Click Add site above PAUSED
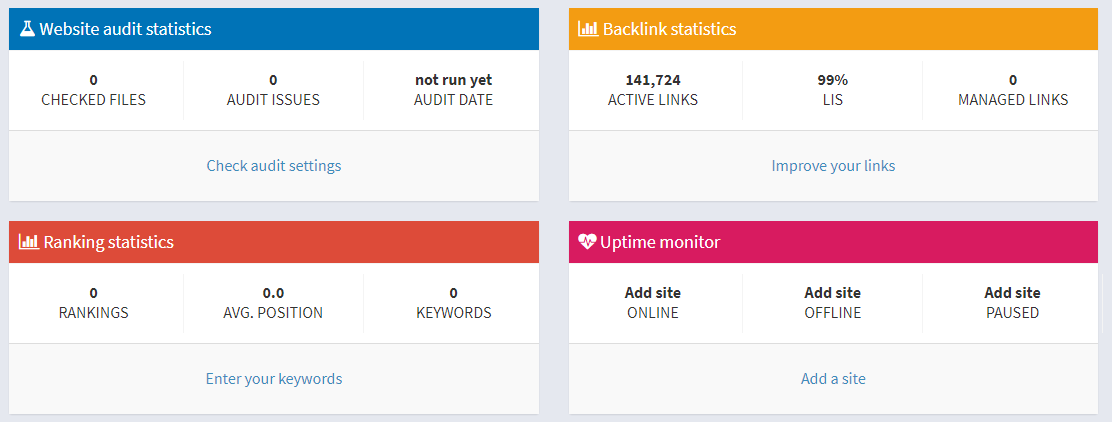Viewport: 1112px width, 422px height. (x=1013, y=293)
